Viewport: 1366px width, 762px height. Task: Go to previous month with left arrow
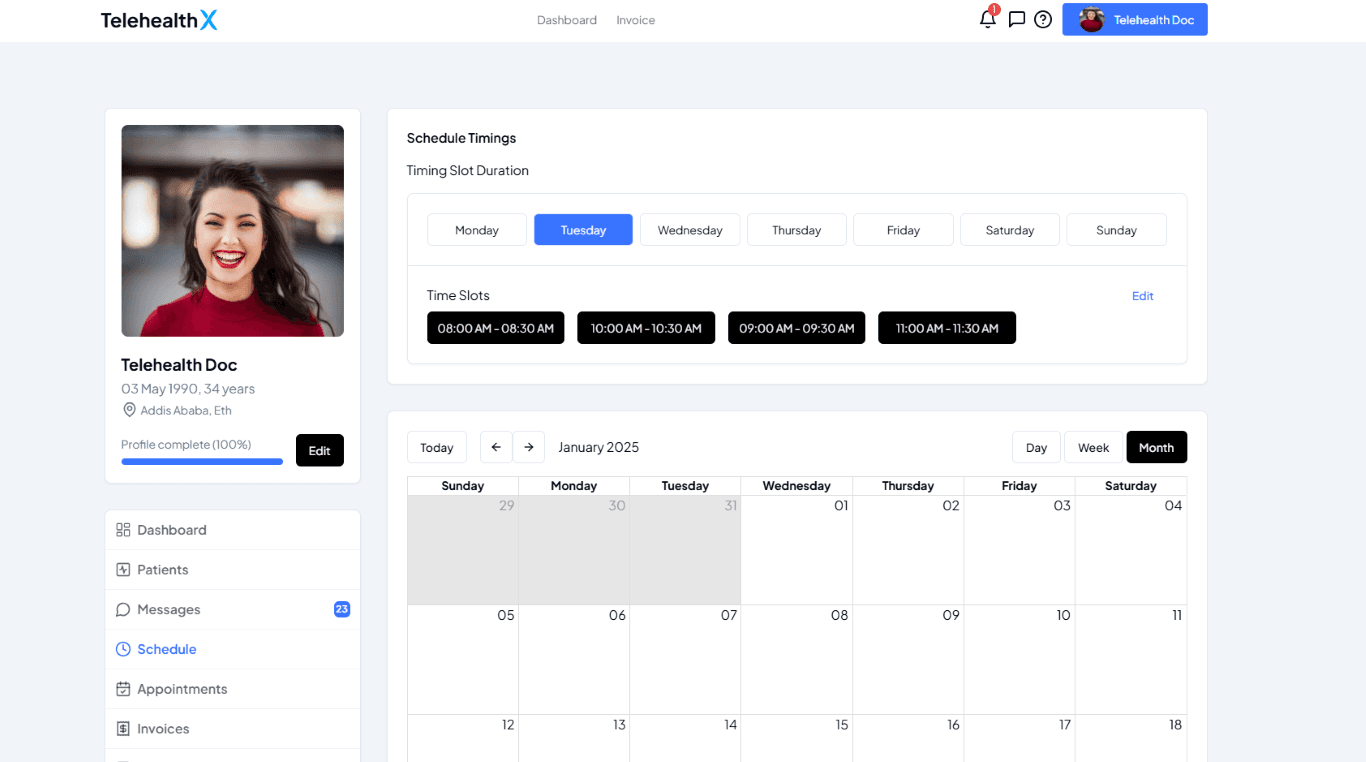tap(496, 447)
